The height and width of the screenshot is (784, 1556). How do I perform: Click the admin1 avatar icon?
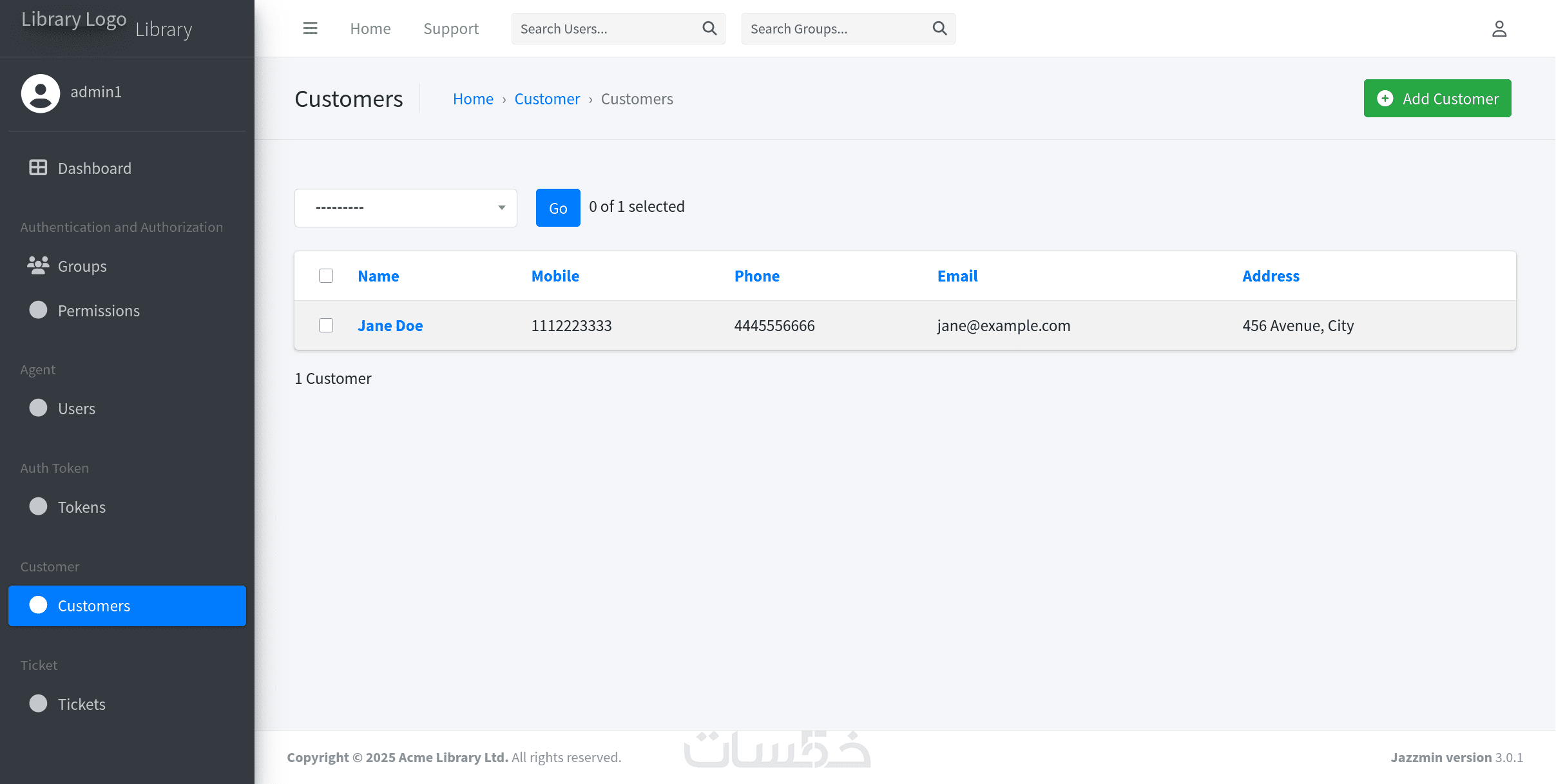click(41, 93)
